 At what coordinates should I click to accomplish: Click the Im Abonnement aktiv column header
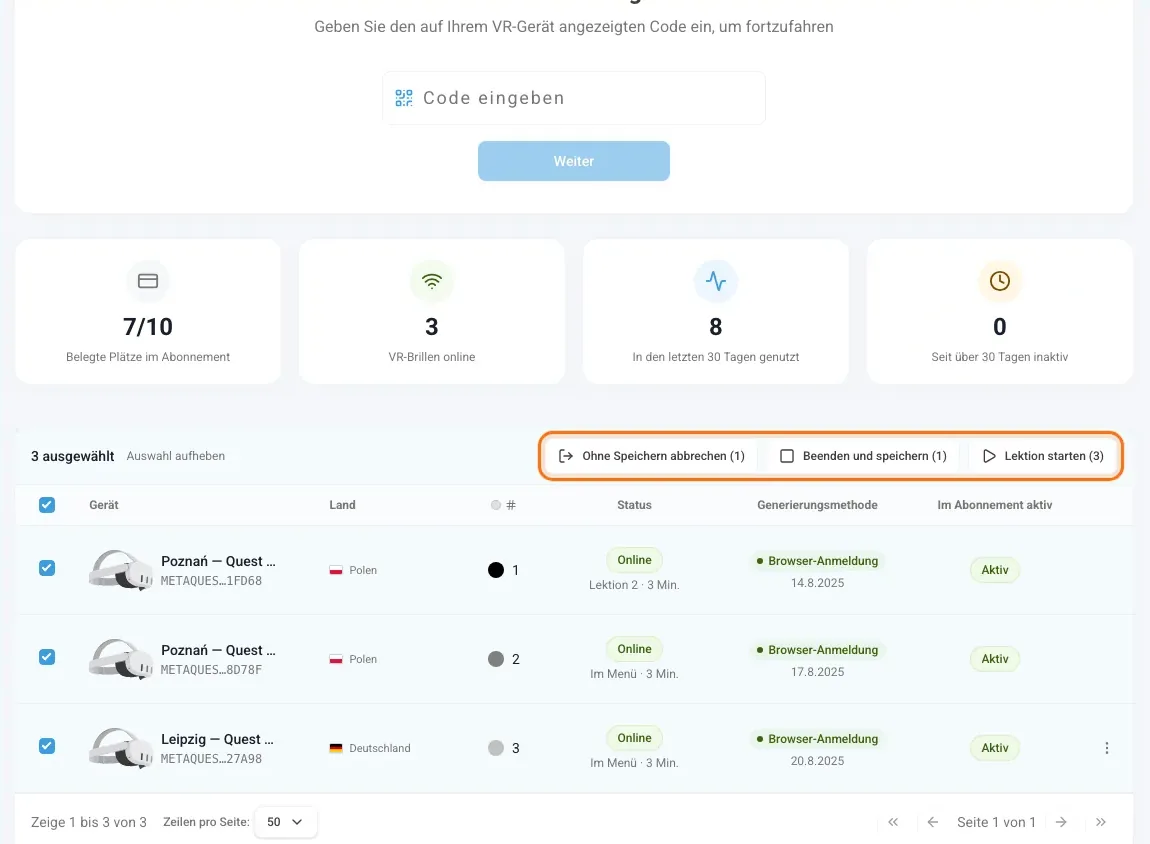[x=995, y=504]
